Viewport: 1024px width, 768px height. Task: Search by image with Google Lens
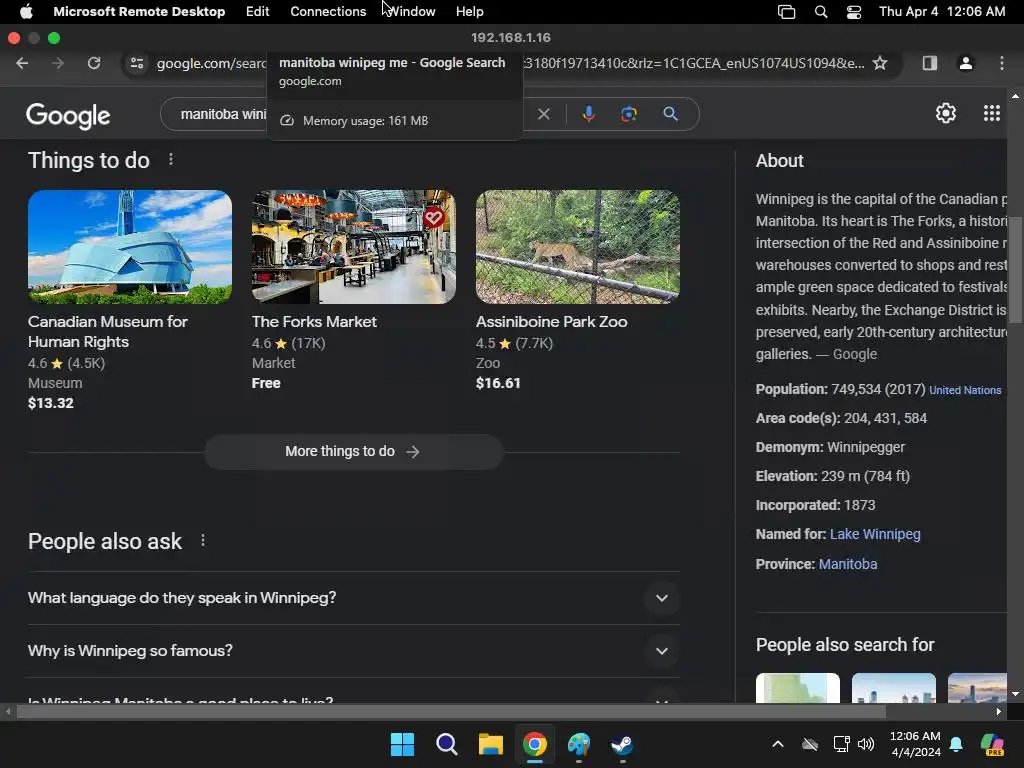point(628,114)
